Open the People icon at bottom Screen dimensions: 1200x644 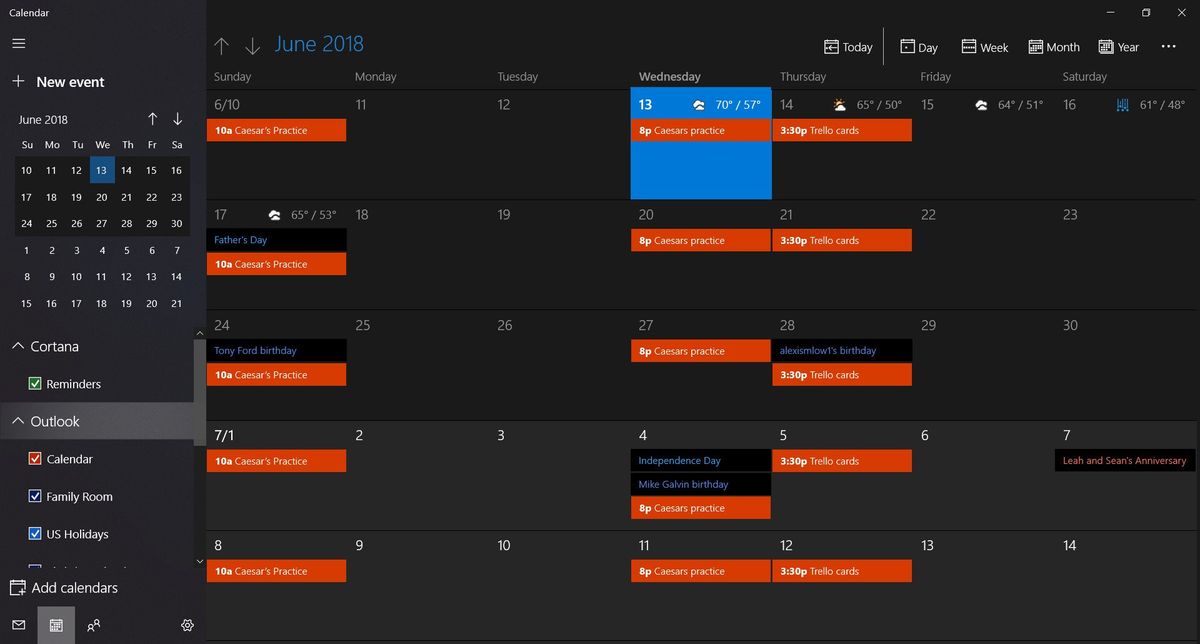93,624
